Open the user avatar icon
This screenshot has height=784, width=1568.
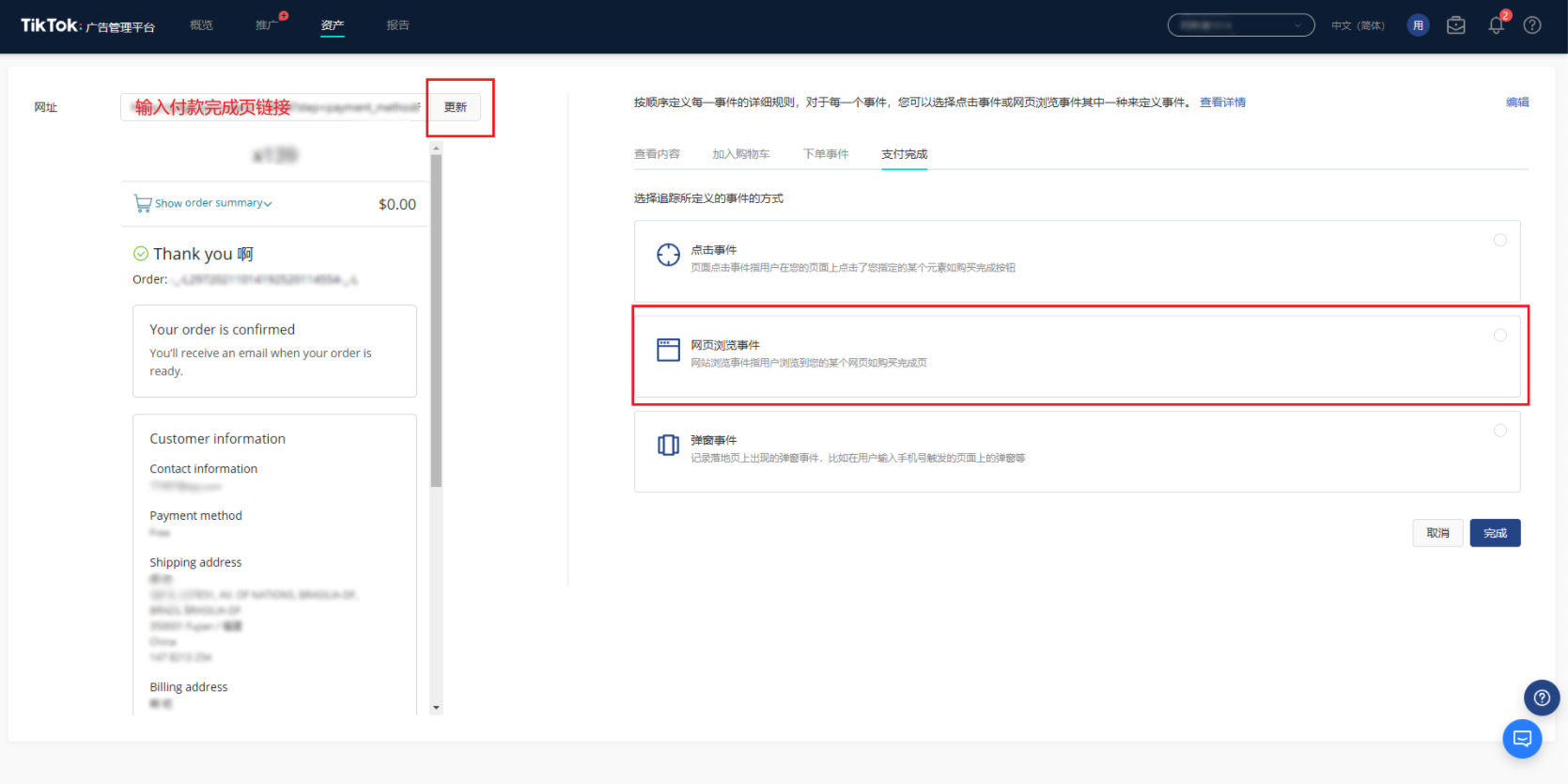(x=1418, y=25)
